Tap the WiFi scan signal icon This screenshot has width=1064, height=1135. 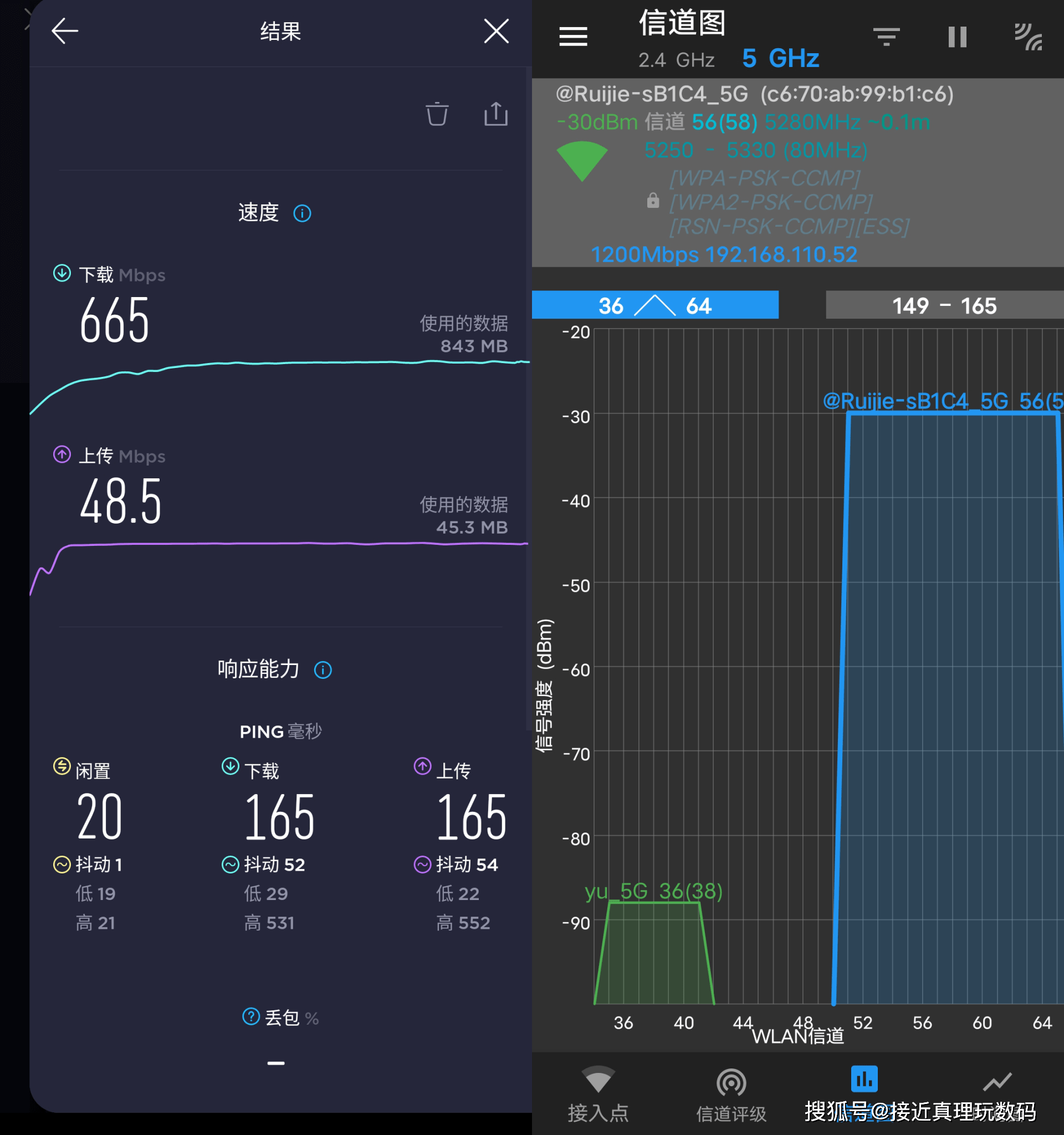pyautogui.click(x=1028, y=37)
